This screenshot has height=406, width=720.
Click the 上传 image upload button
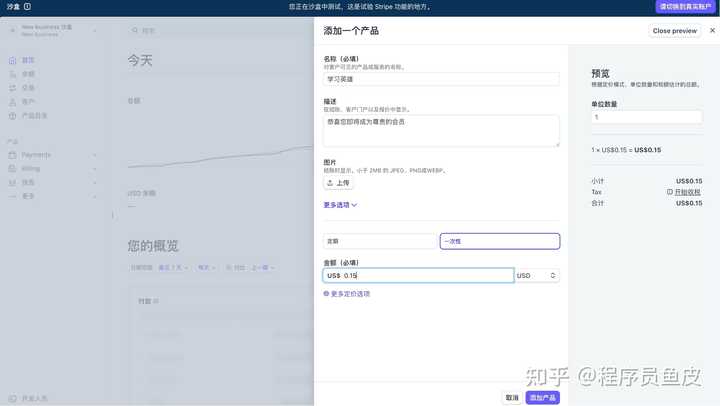338,183
